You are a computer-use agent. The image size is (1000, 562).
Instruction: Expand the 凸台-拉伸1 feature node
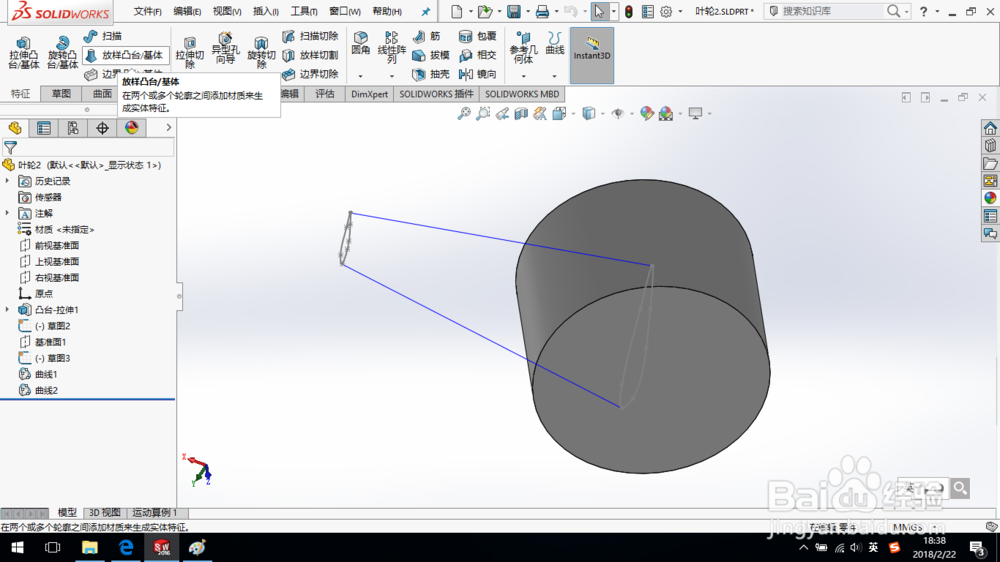click(8, 309)
